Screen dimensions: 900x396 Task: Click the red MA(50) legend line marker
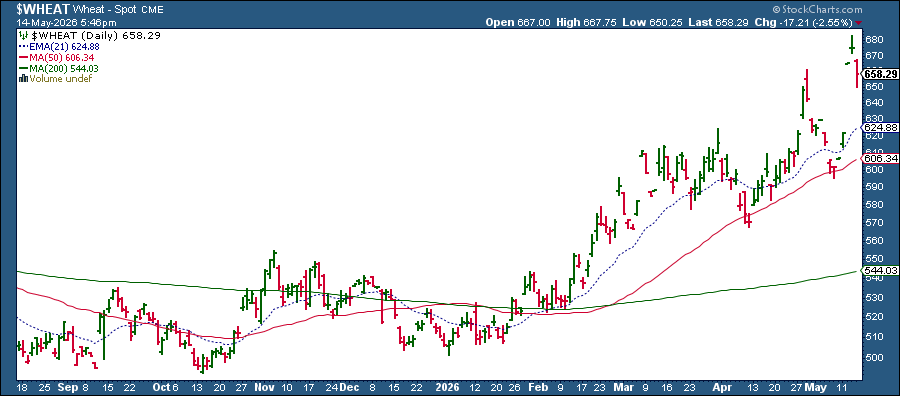[x=23, y=58]
